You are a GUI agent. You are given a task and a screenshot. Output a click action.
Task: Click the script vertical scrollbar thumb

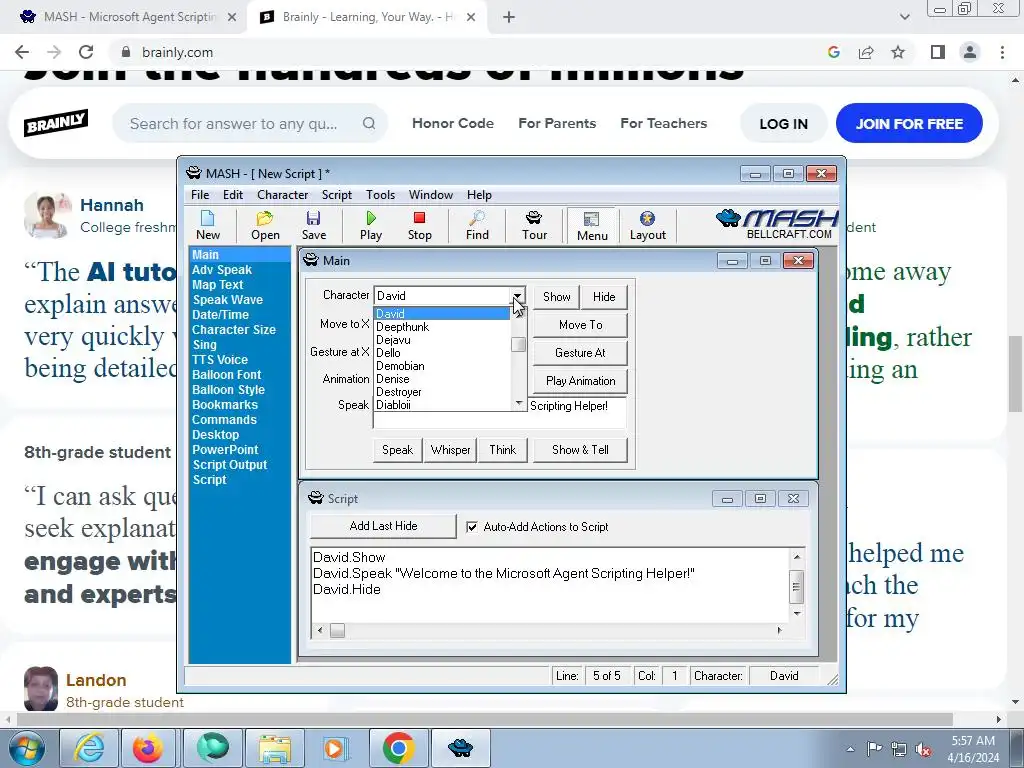[796, 585]
